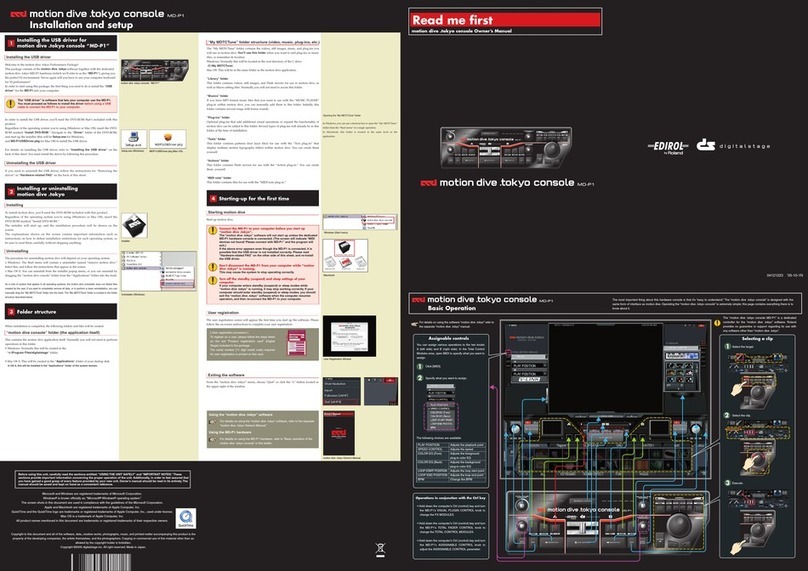Image resolution: width=808 pixels, height=571 pixels.
Task: Click green step 2 circle under Assignable controls
Action: click(x=419, y=378)
